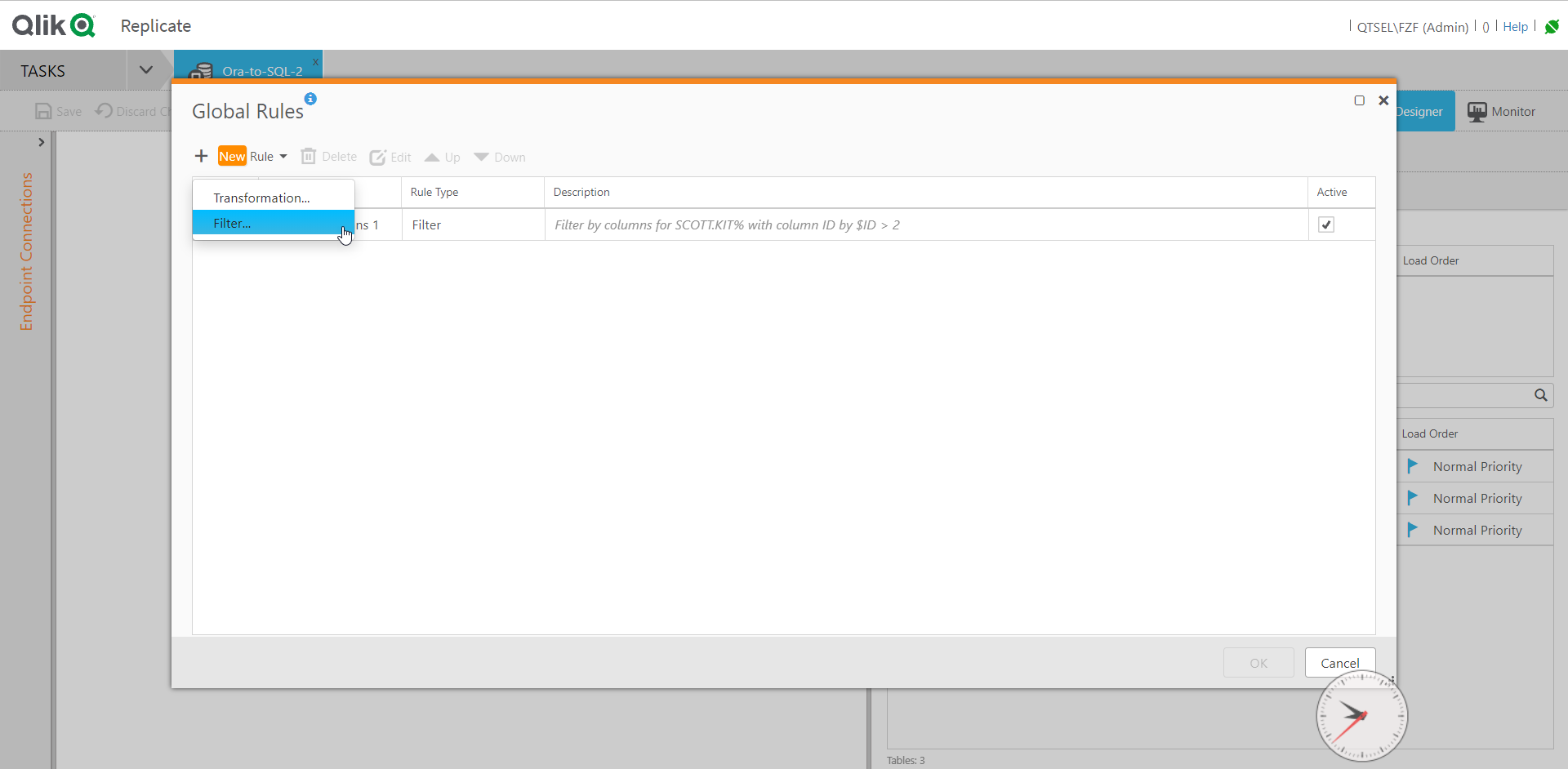The height and width of the screenshot is (769, 1568).
Task: Open the Help link
Action: coord(1515,27)
